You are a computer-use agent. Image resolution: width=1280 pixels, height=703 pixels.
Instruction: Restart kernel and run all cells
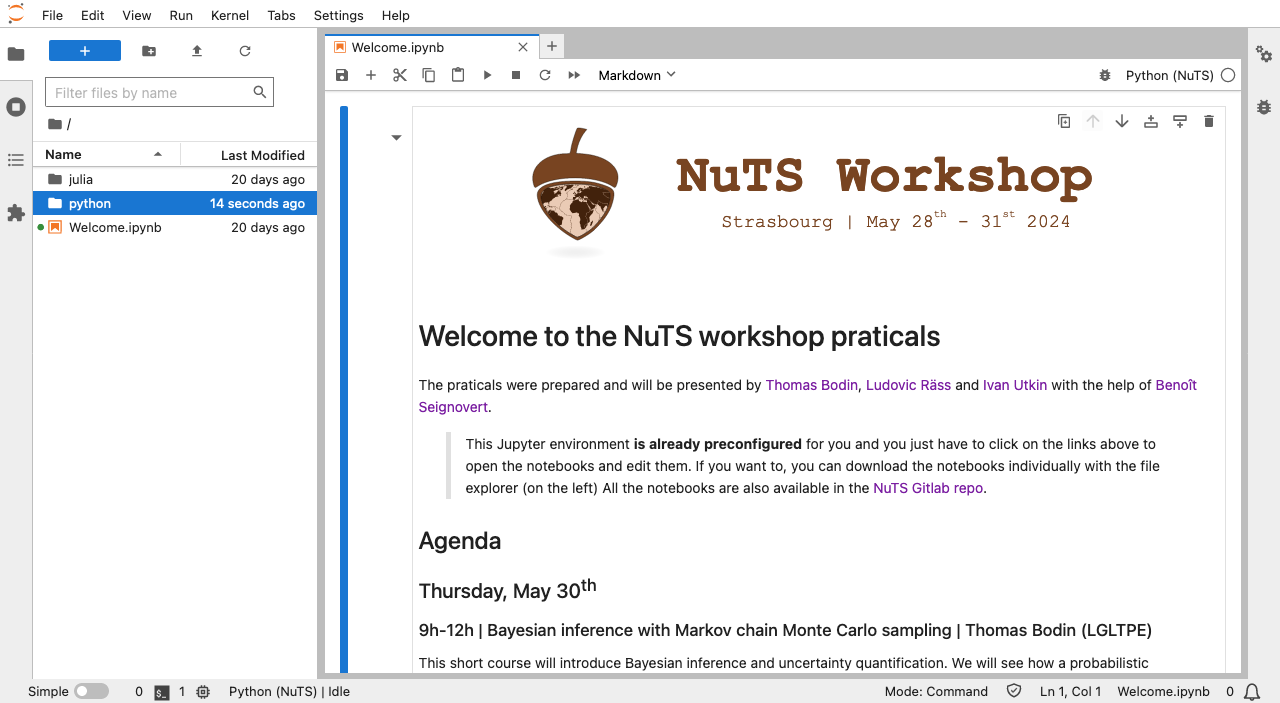[x=574, y=75]
